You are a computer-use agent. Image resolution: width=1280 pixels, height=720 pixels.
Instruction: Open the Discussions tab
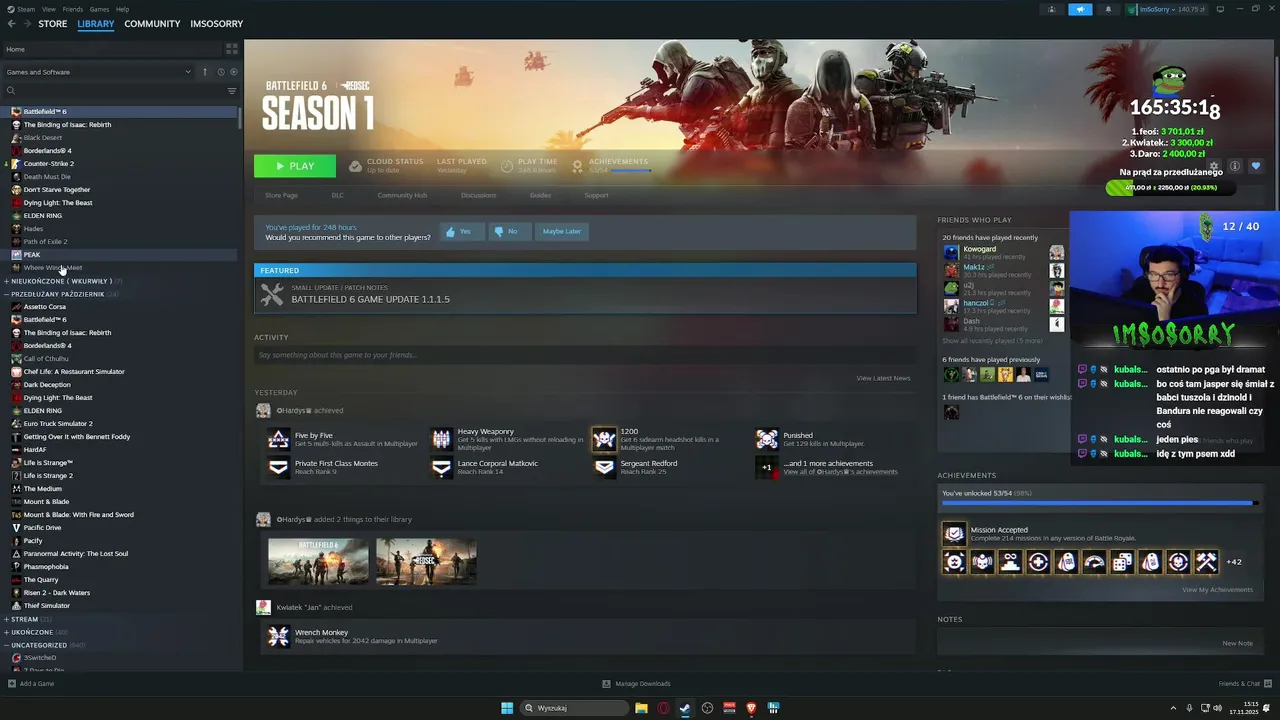[478, 195]
